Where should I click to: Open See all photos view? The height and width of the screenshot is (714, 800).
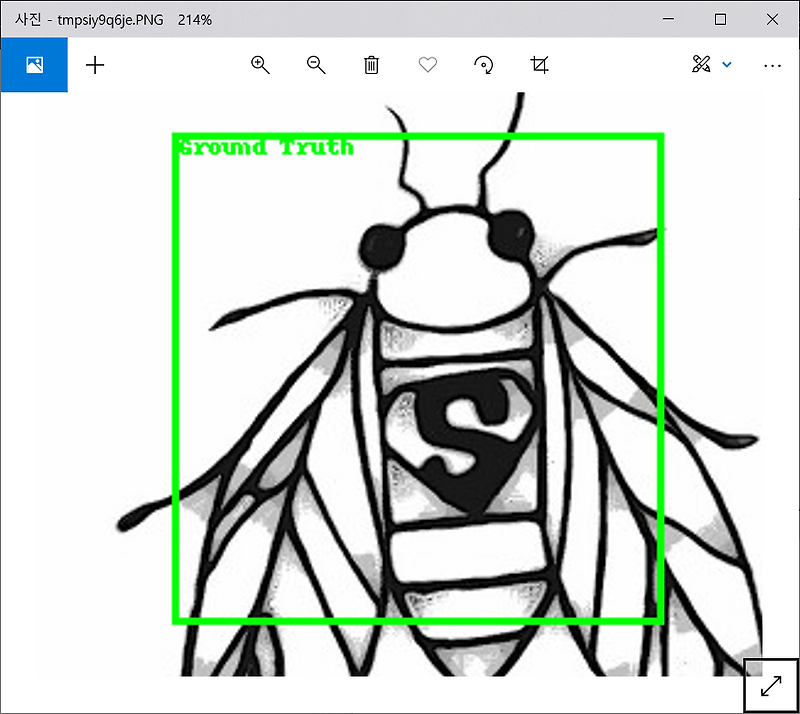pyautogui.click(x=34, y=64)
